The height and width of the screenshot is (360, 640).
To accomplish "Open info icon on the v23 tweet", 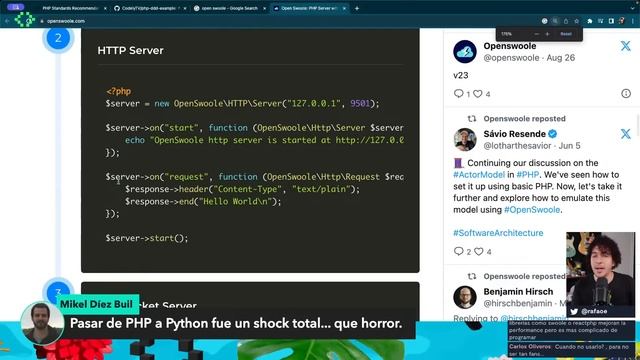I will [x=626, y=93].
